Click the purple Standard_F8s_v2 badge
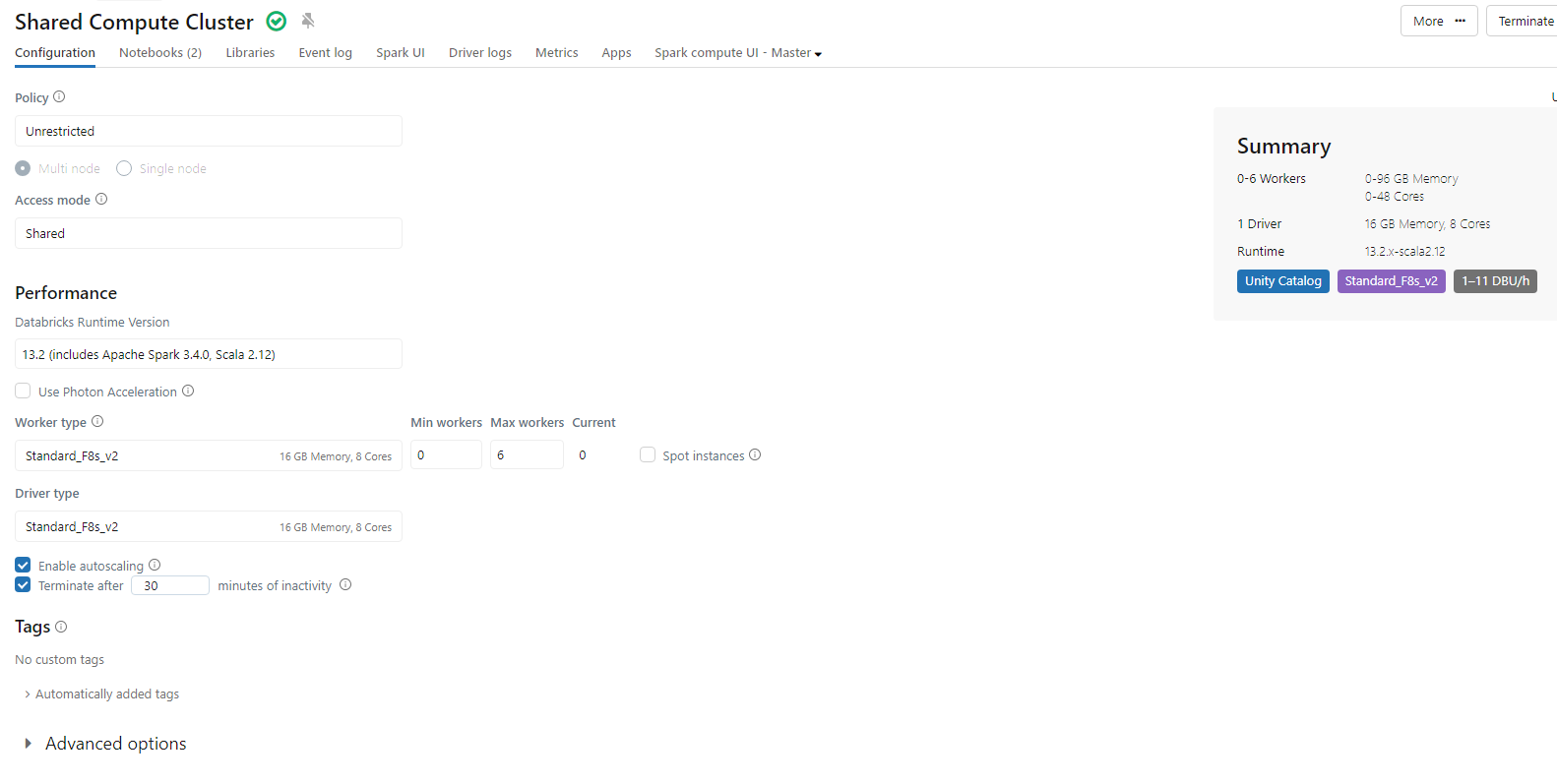 click(x=1392, y=281)
